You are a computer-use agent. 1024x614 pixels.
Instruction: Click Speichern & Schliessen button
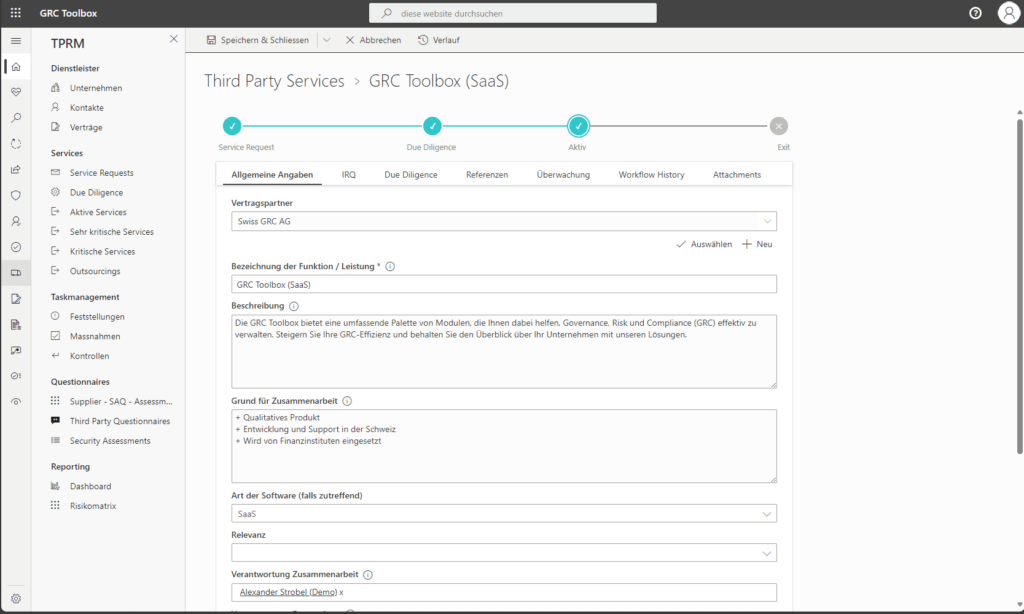pos(257,40)
